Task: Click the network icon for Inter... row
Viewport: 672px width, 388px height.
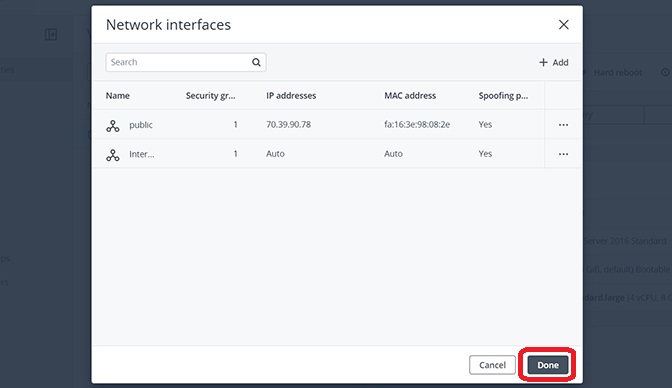Action: click(113, 154)
